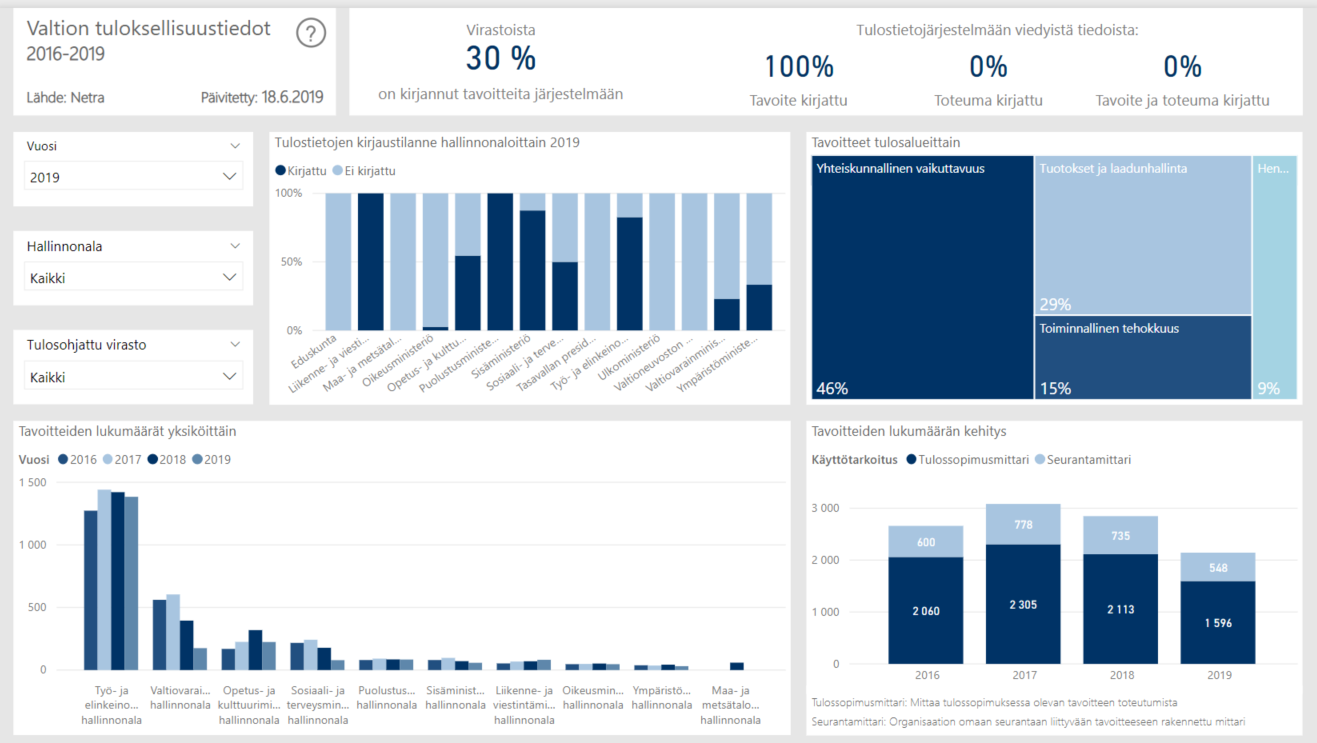Click the question mark help icon
The width and height of the screenshot is (1317, 743).
pyautogui.click(x=311, y=34)
